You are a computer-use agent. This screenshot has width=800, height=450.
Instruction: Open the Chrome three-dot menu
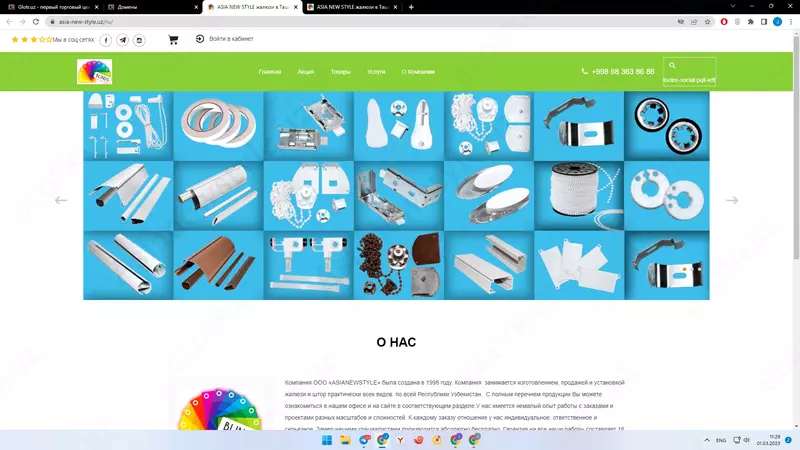point(791,21)
